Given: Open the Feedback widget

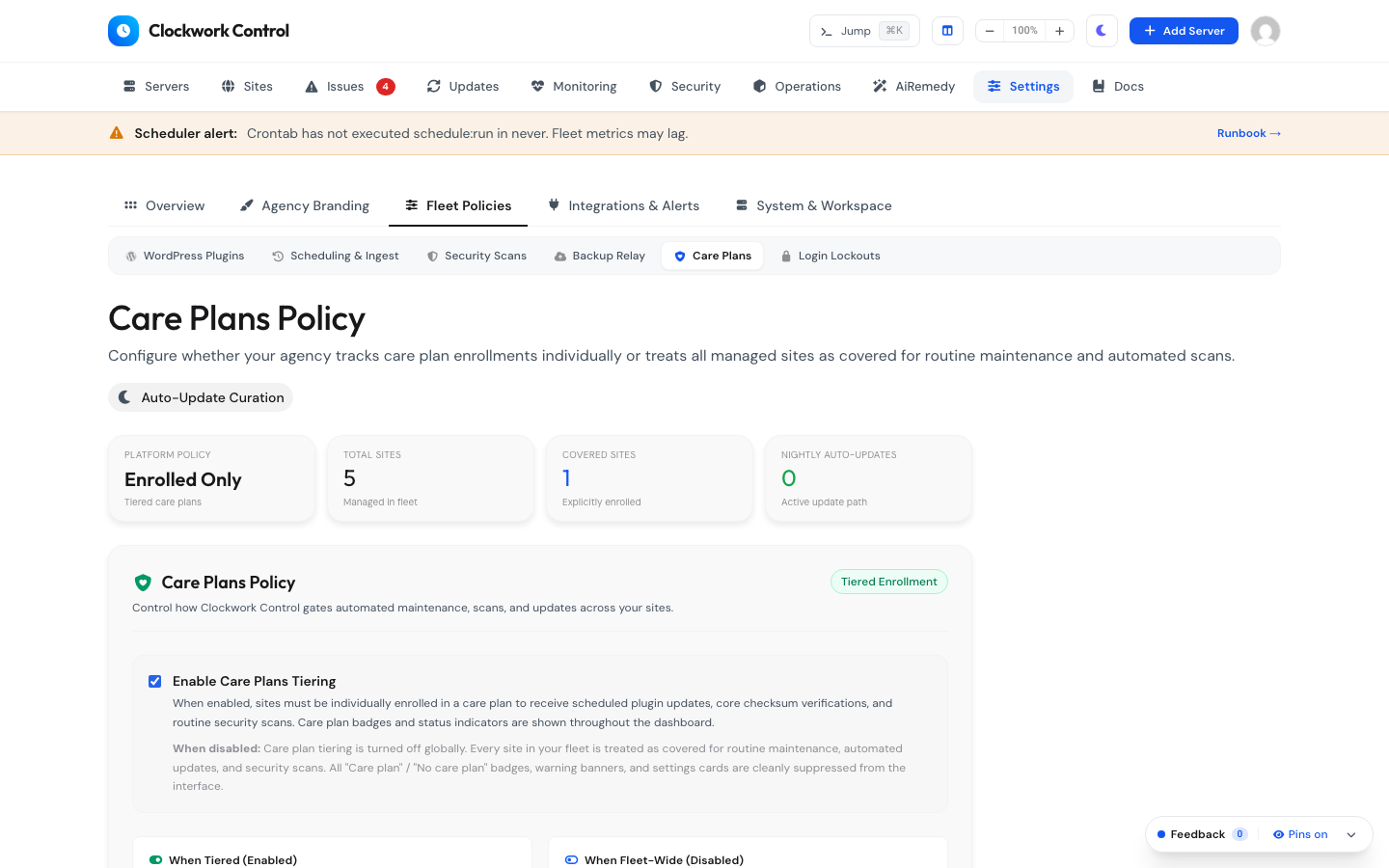Looking at the screenshot, I should point(1202,834).
